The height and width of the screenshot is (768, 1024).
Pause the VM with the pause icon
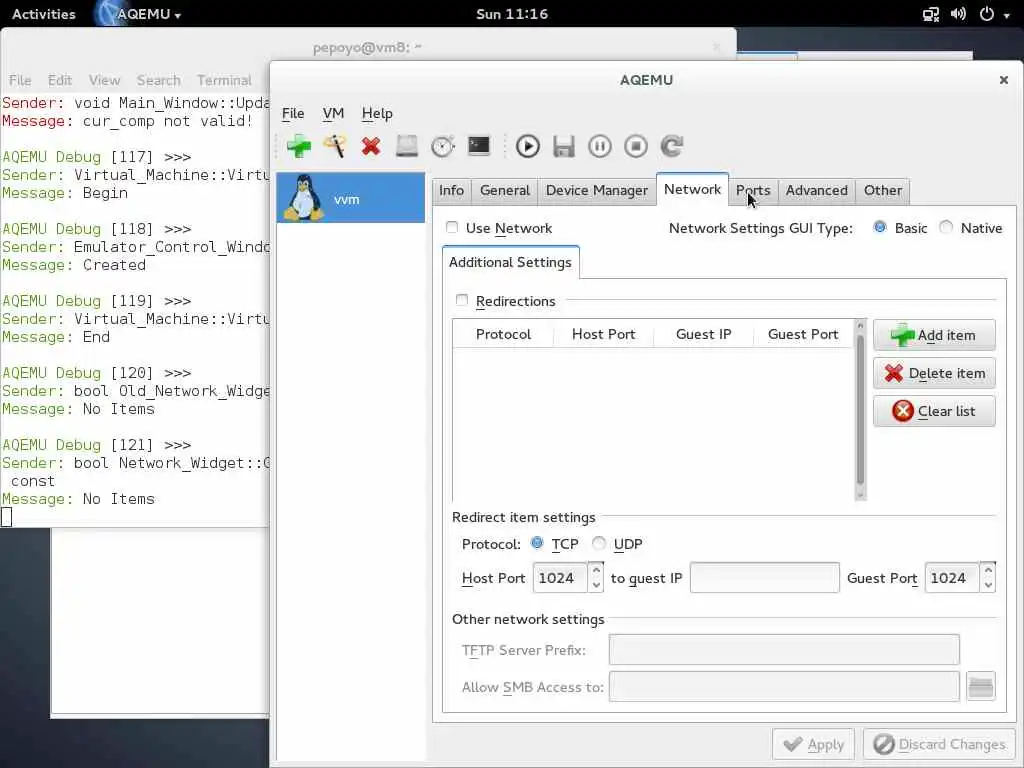(x=600, y=146)
